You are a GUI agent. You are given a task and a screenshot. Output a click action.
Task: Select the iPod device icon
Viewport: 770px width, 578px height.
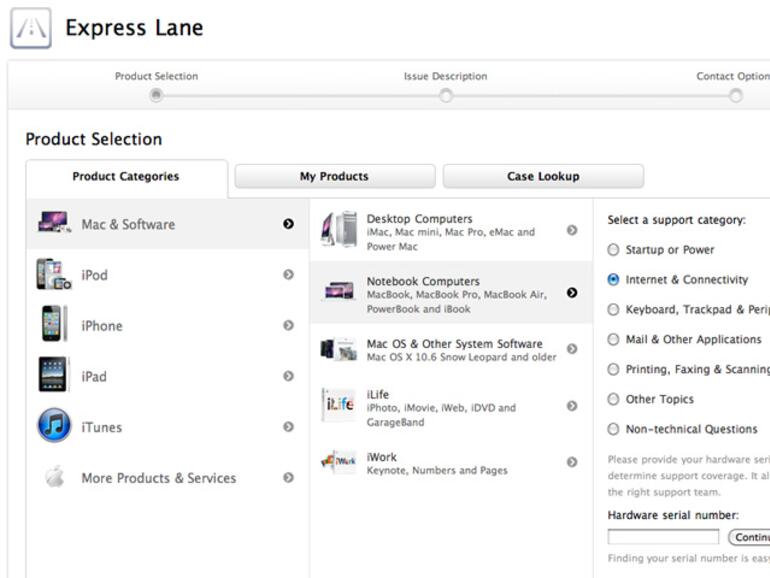pos(53,275)
